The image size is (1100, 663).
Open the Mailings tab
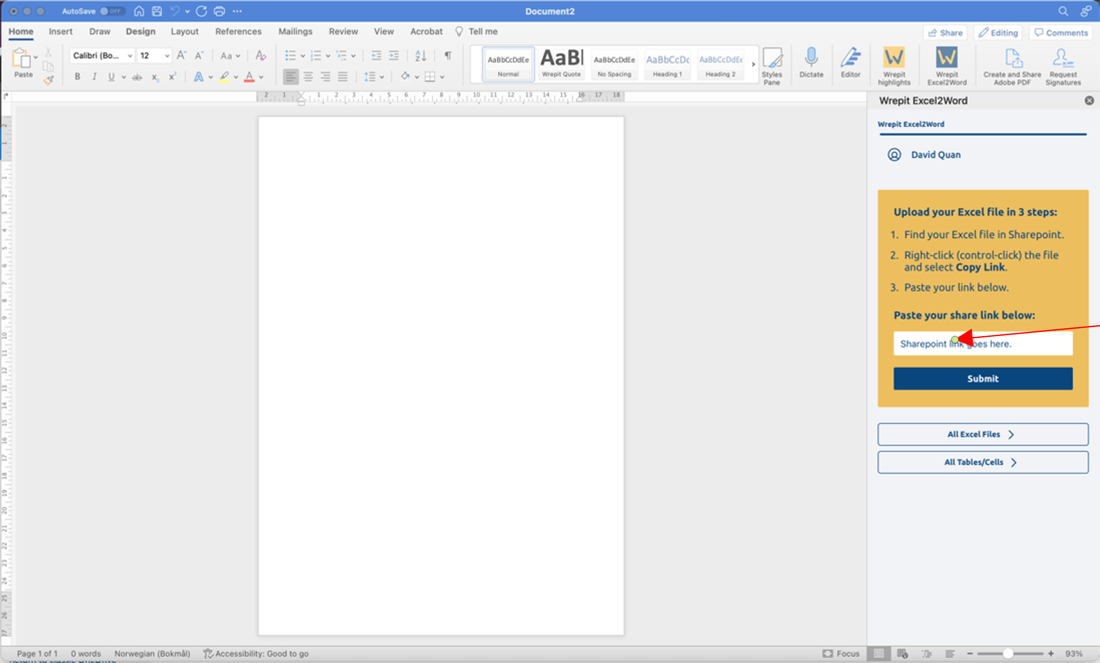point(295,32)
